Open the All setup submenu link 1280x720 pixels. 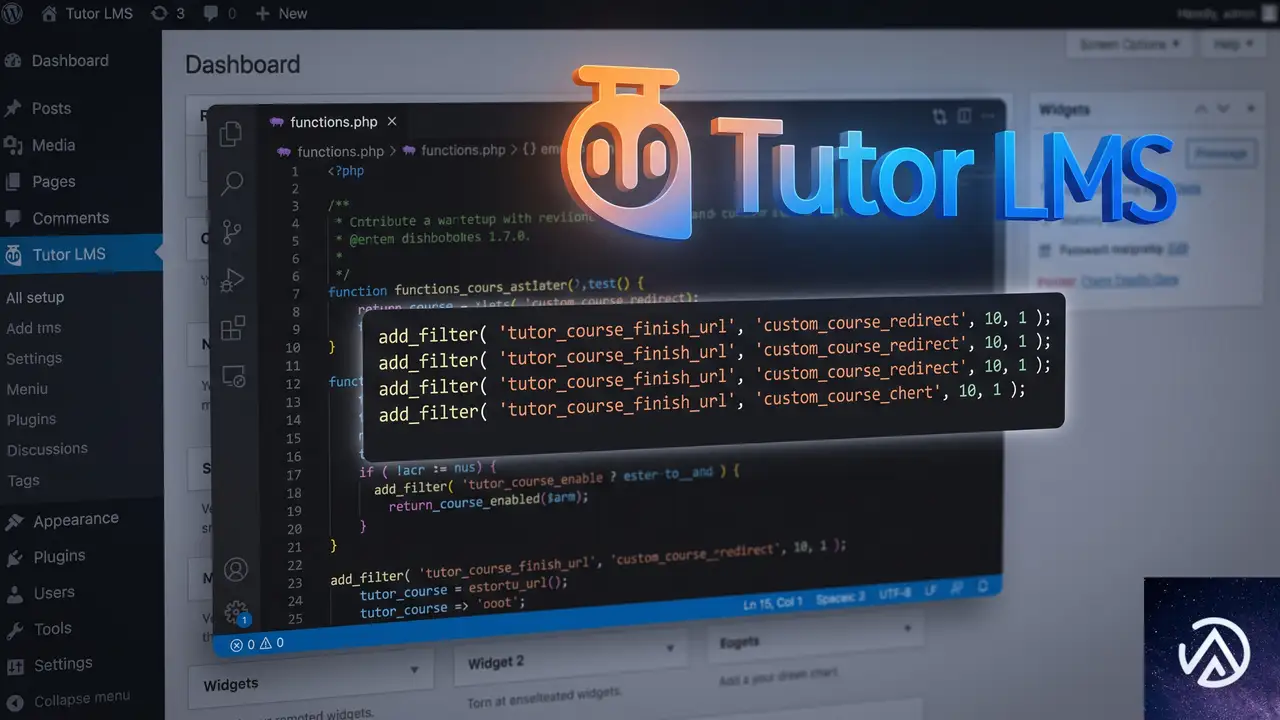[x=35, y=297]
